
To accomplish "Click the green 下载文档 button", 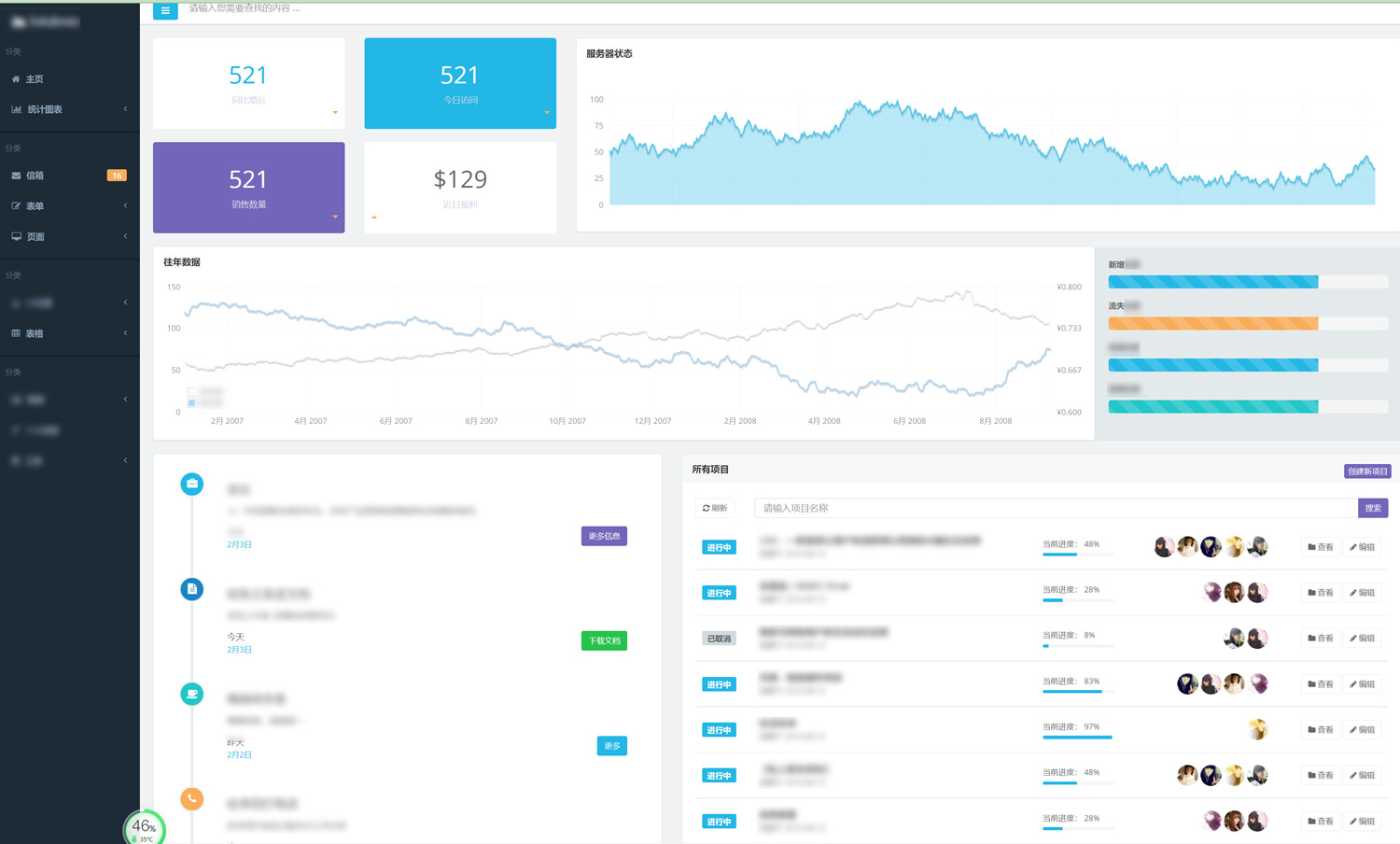I will (x=604, y=640).
